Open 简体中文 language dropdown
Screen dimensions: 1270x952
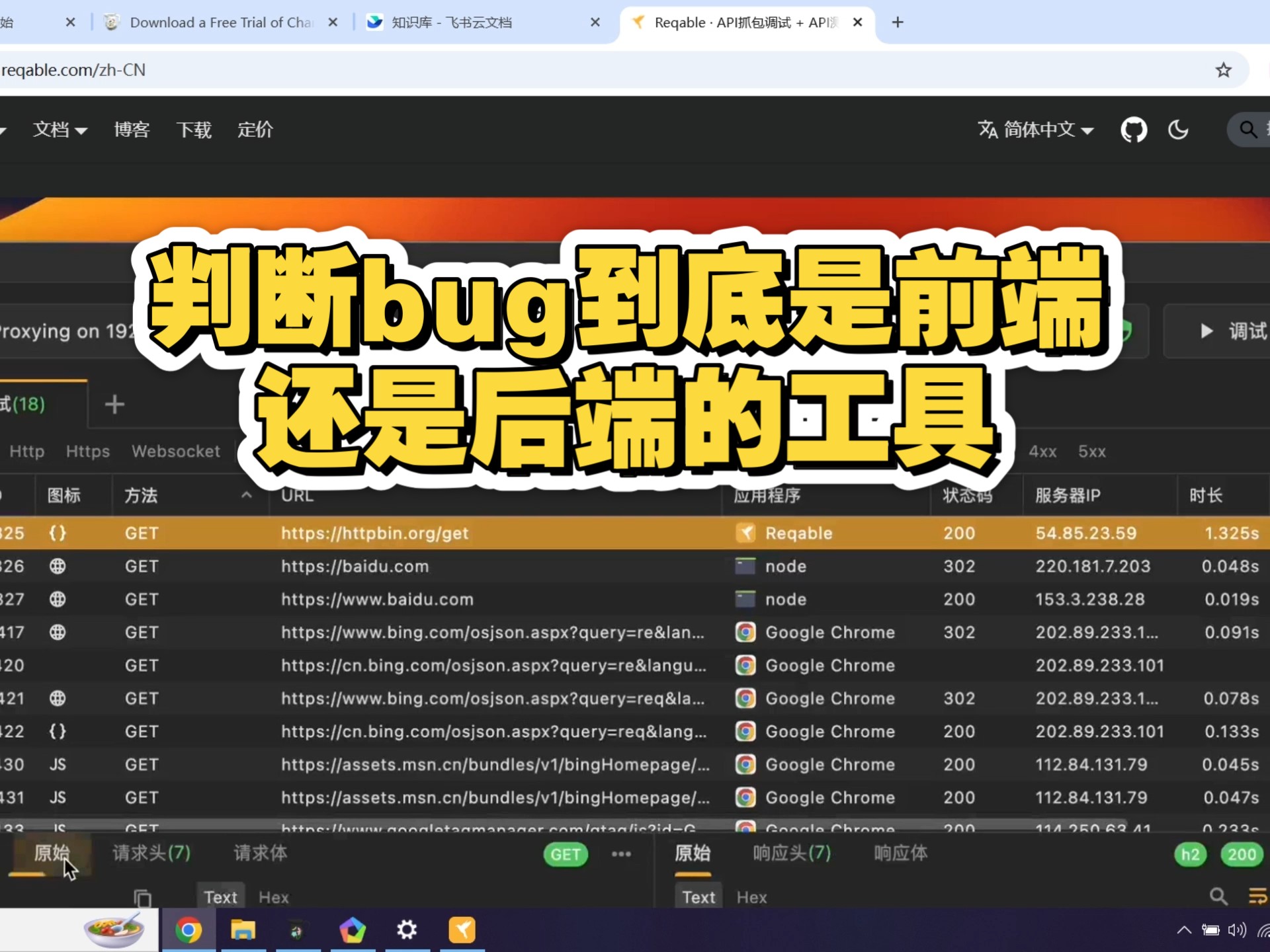coord(1036,130)
